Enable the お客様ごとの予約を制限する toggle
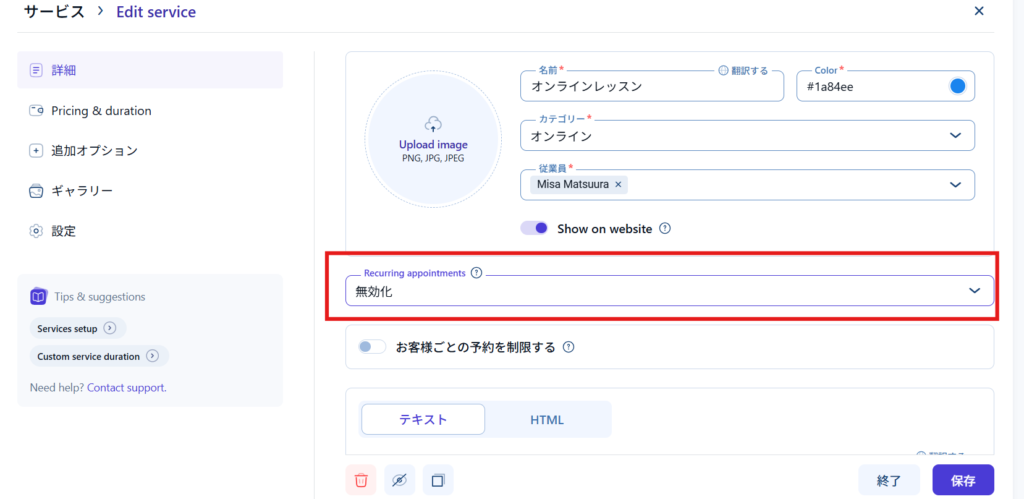1024x499 pixels. (x=372, y=347)
